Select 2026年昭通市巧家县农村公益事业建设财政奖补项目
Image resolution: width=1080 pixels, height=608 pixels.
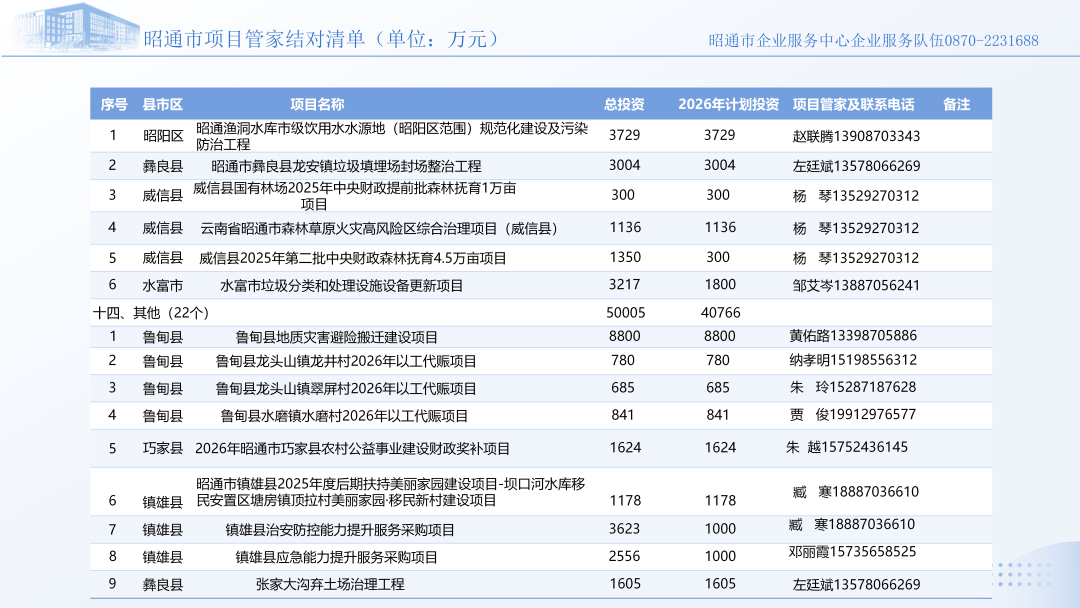click(x=353, y=449)
